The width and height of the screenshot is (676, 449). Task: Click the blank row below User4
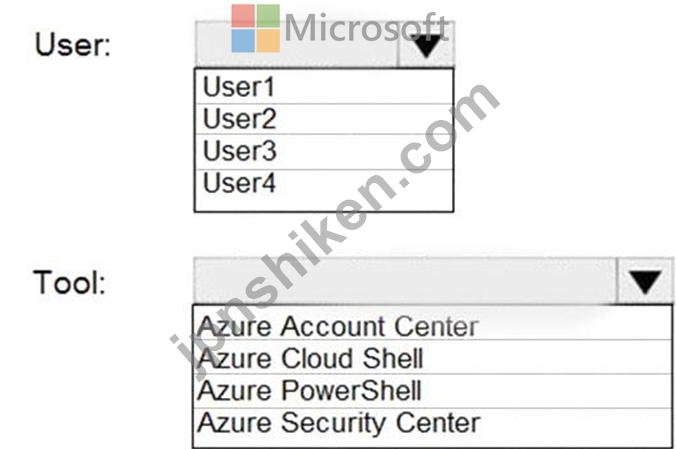coord(323,203)
